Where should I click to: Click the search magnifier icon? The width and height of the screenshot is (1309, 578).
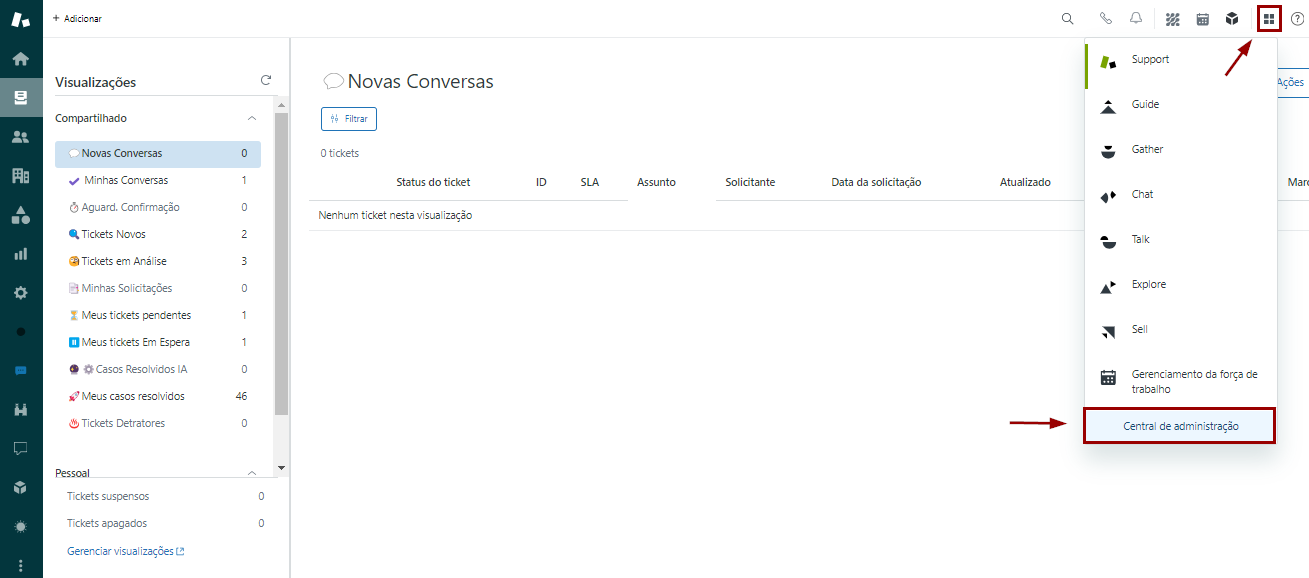coord(1067,18)
